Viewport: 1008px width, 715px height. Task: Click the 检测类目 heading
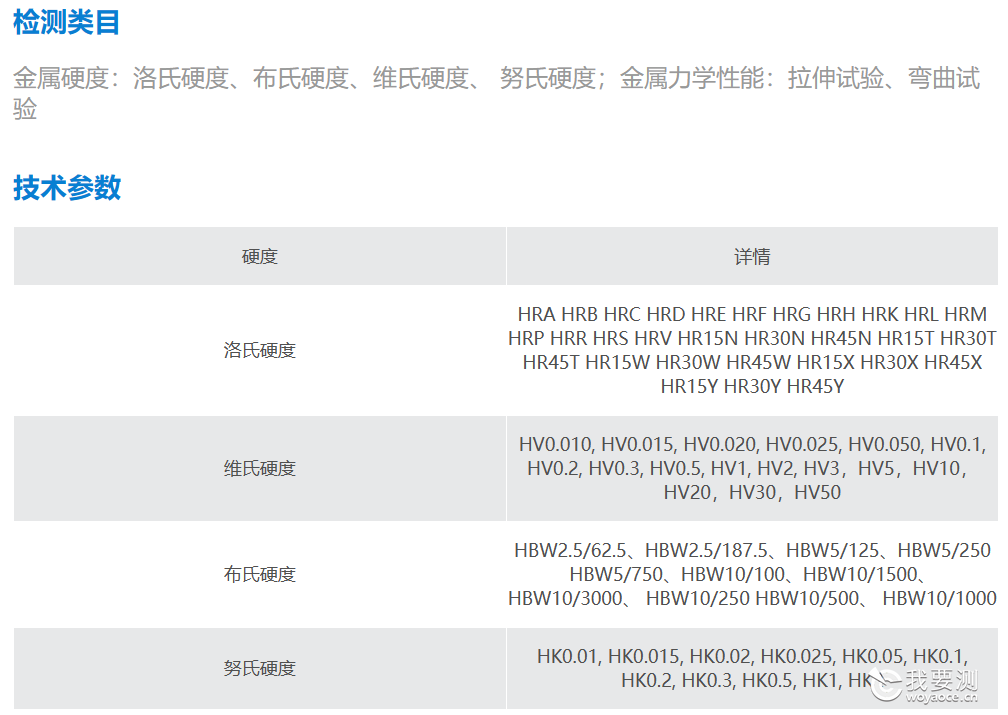click(66, 23)
